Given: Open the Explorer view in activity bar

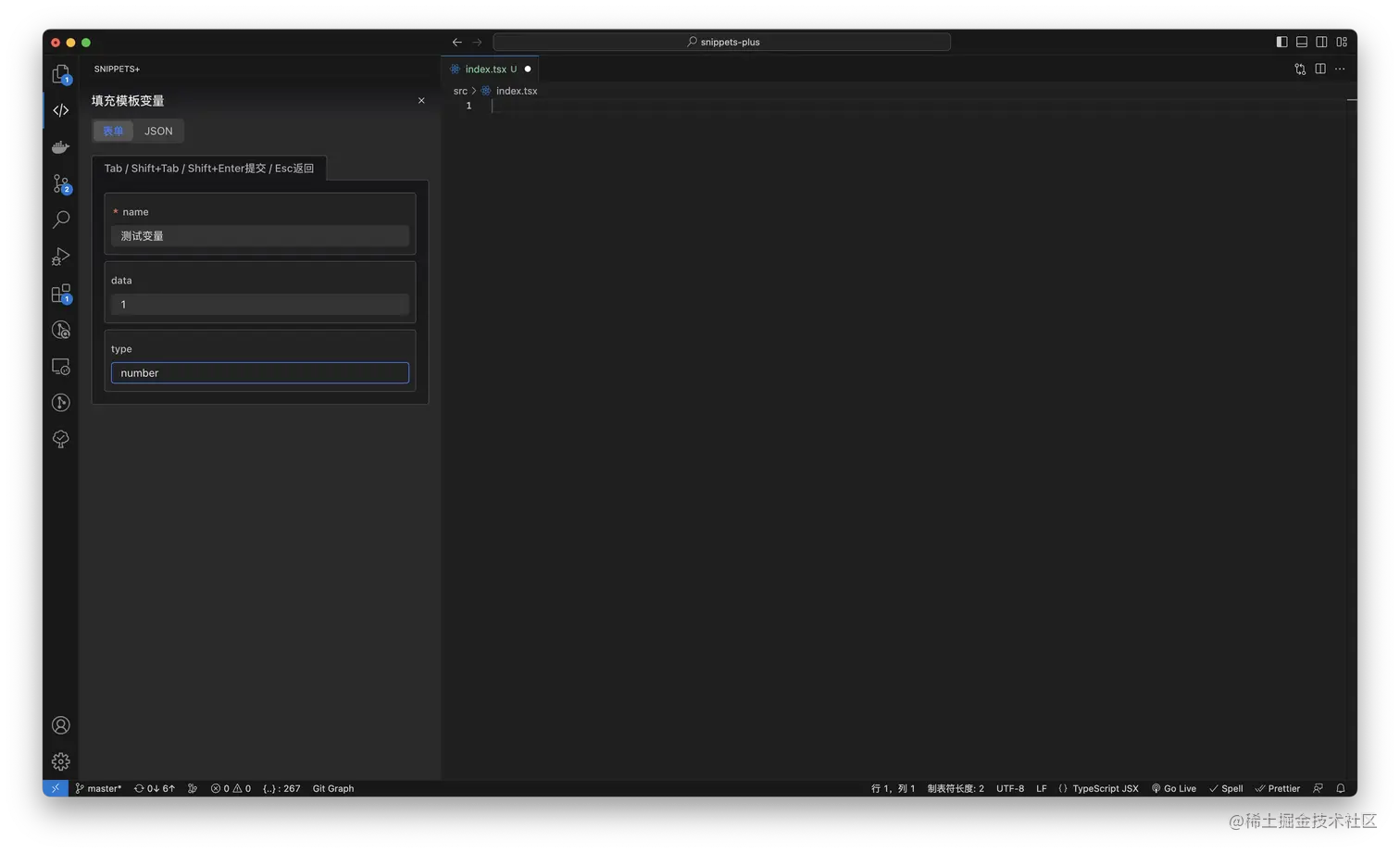Looking at the screenshot, I should click(61, 74).
